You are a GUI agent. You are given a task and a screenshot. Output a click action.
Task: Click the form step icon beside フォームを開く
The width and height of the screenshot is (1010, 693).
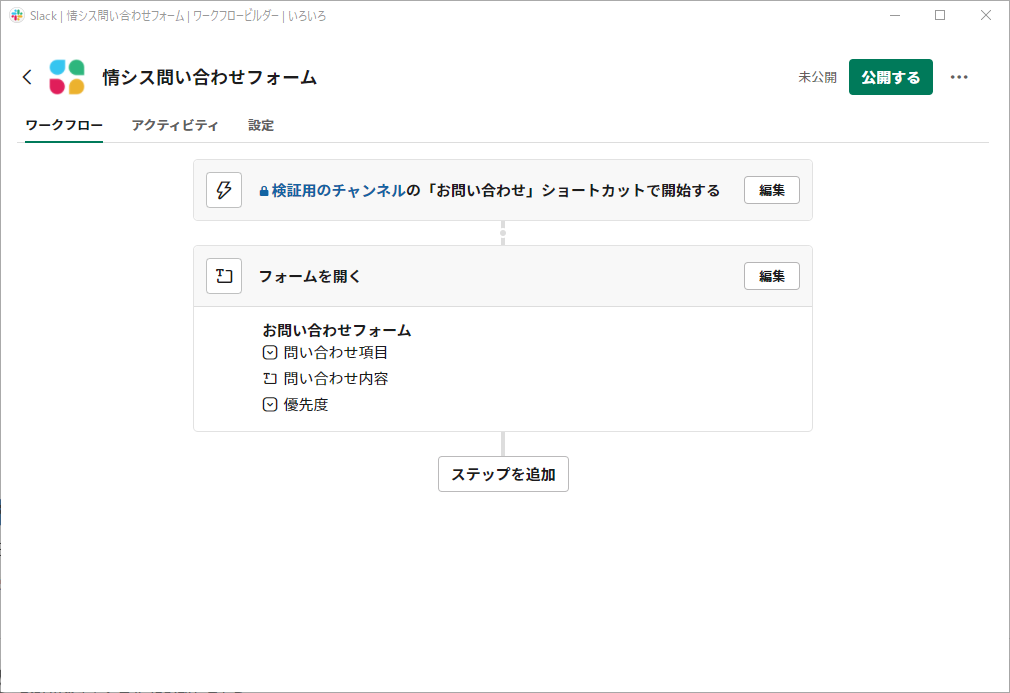[224, 276]
